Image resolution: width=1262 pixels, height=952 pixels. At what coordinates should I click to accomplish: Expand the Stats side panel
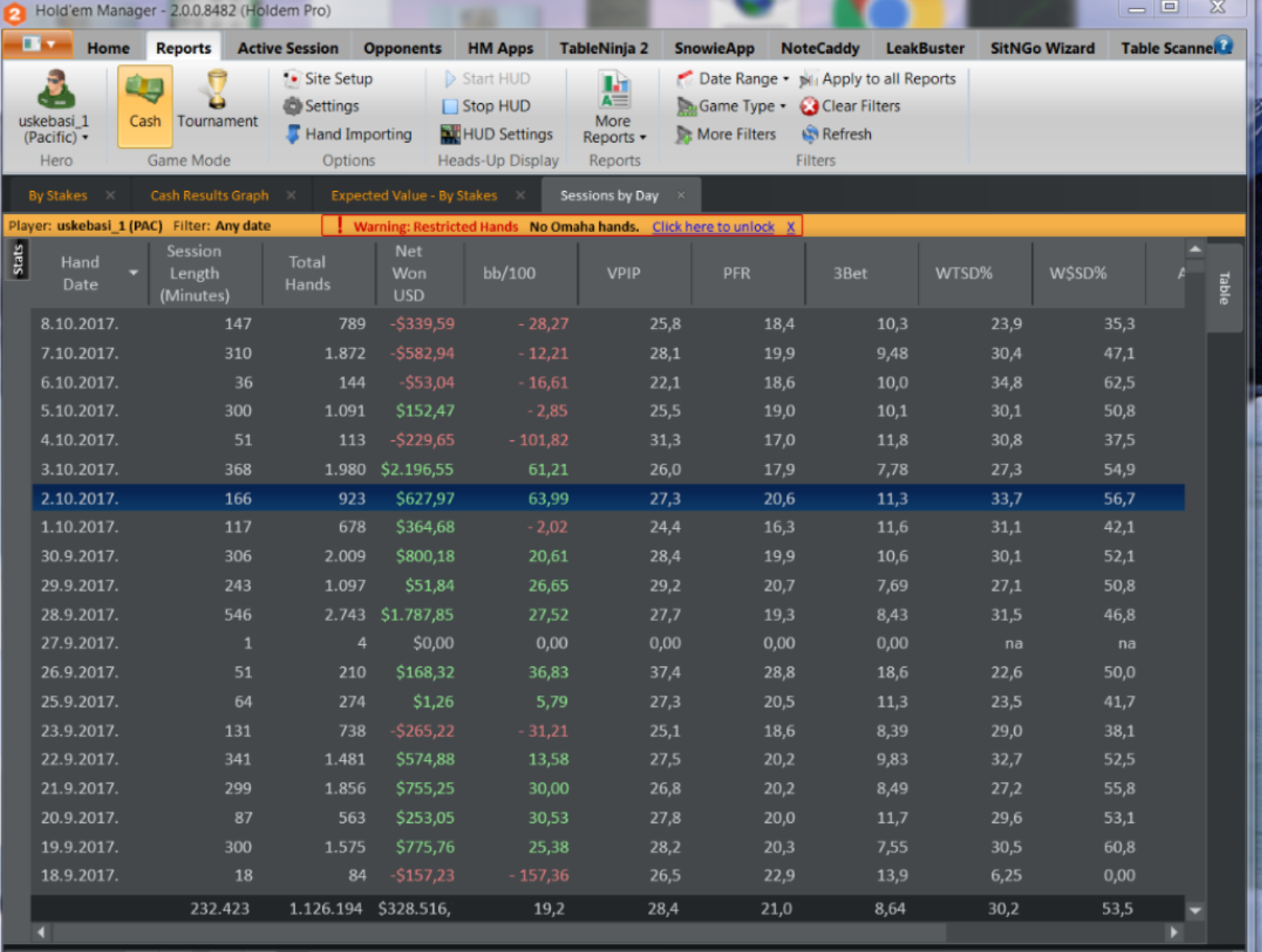click(x=18, y=261)
